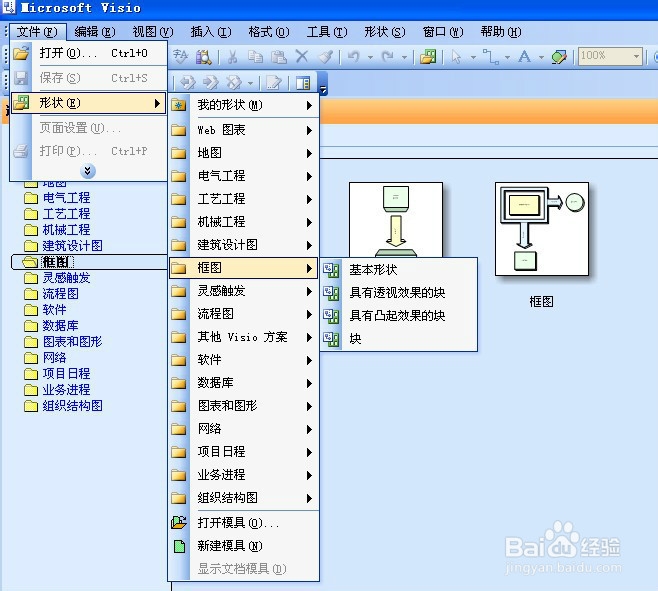658x591 pixels.
Task: Click the New Stencil green page icon
Action: point(180,546)
